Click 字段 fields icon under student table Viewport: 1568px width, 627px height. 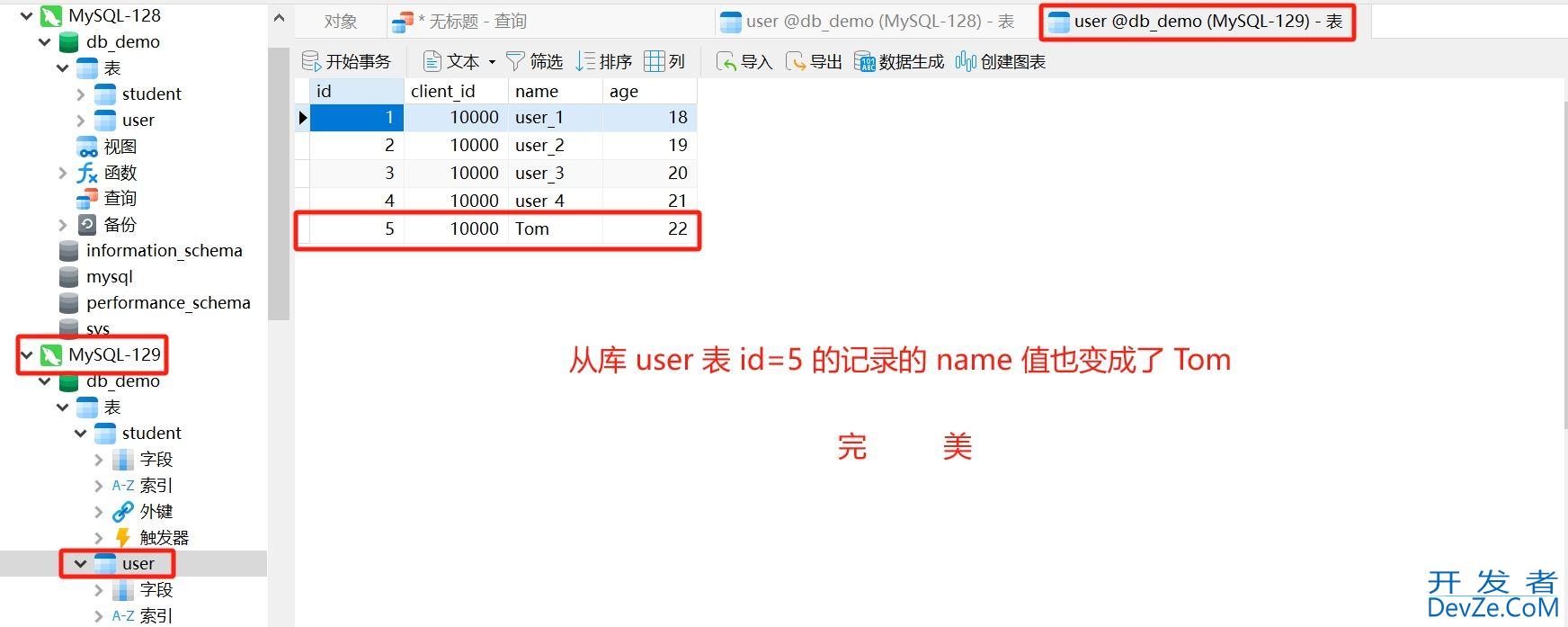coord(123,459)
